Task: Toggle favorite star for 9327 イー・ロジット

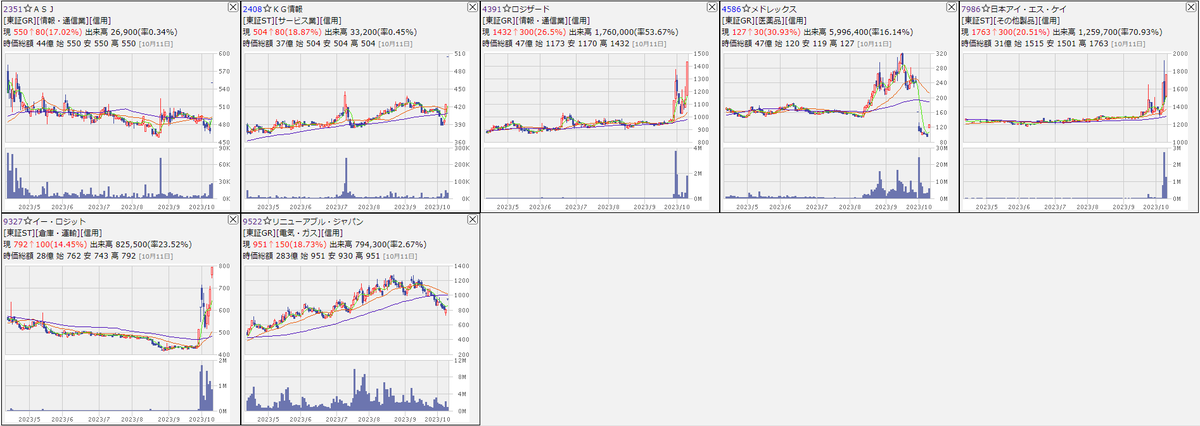Action: click(x=27, y=220)
